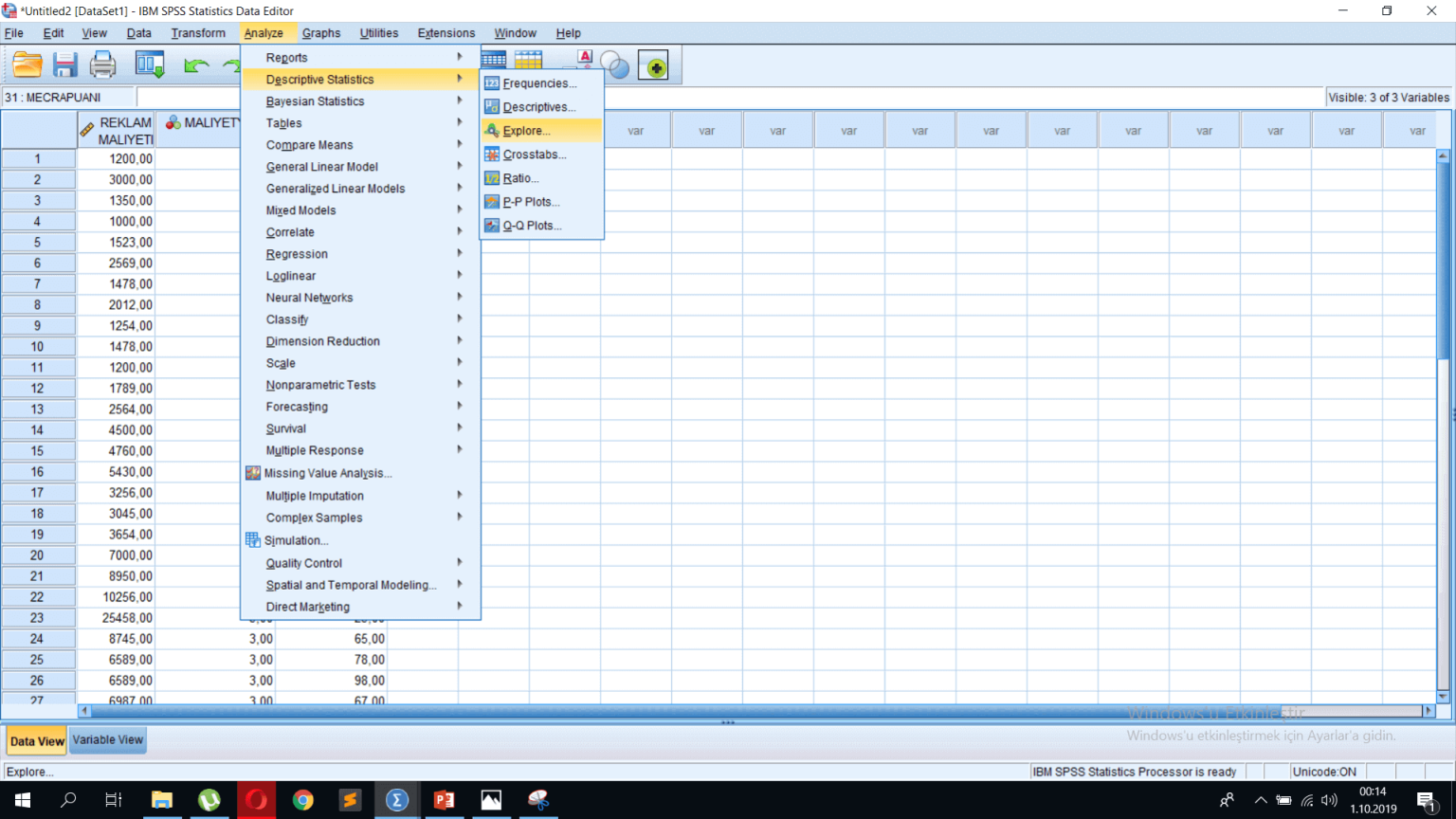Choose Frequencies... from the submenu
This screenshot has height=819, width=1456.
[538, 83]
